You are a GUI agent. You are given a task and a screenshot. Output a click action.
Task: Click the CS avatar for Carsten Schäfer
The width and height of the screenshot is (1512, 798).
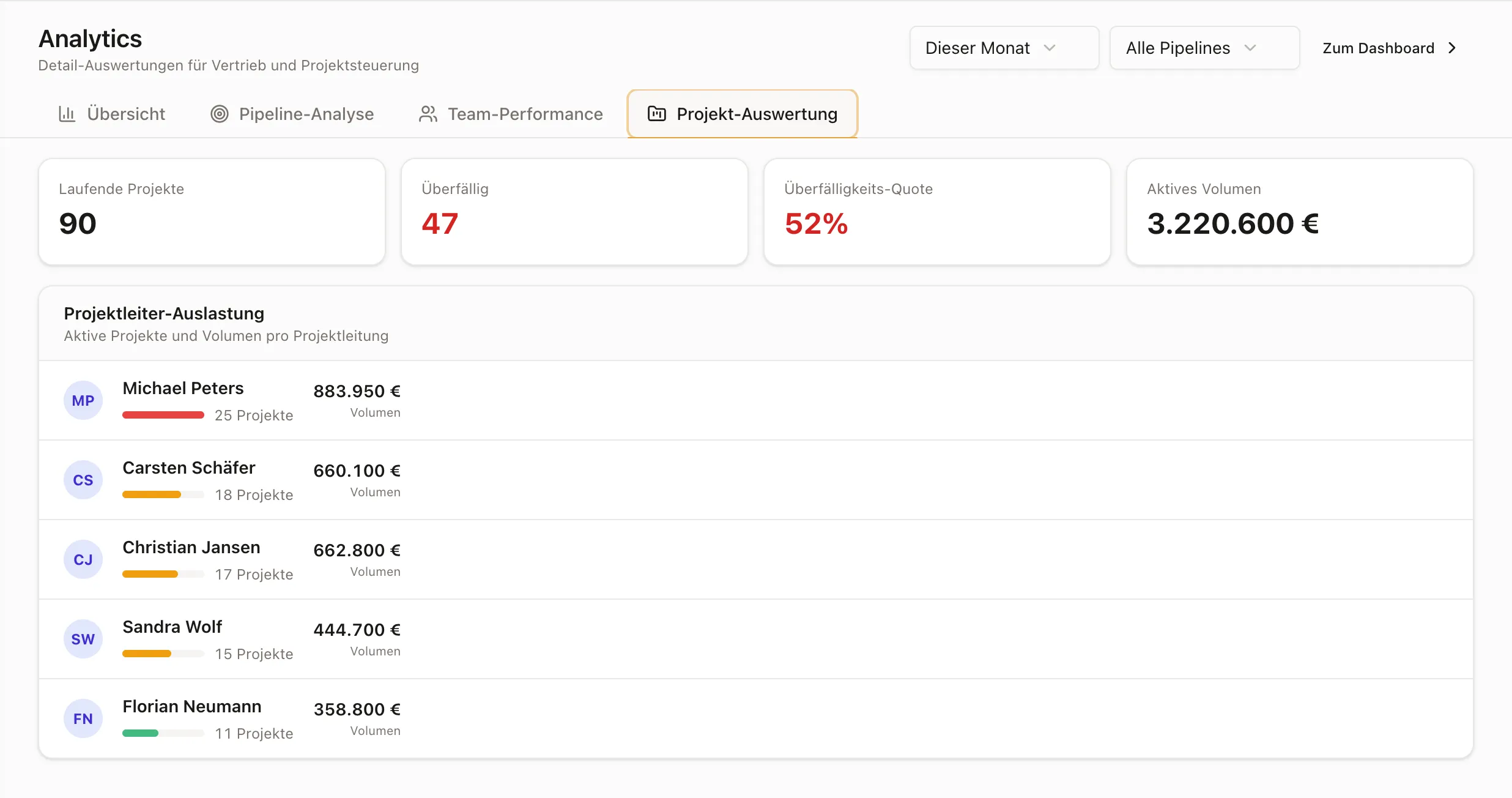click(x=83, y=480)
